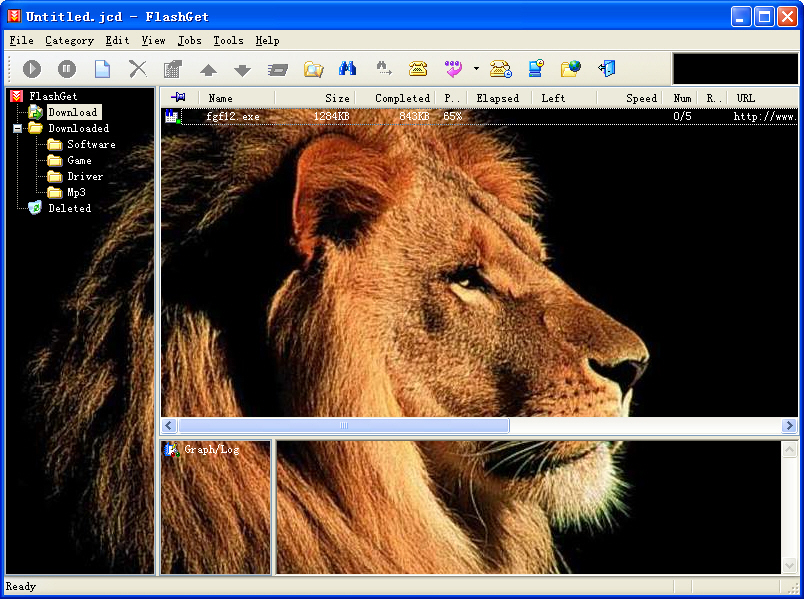Select the Deleted category in the tree
This screenshot has width=804, height=599.
[x=70, y=208]
